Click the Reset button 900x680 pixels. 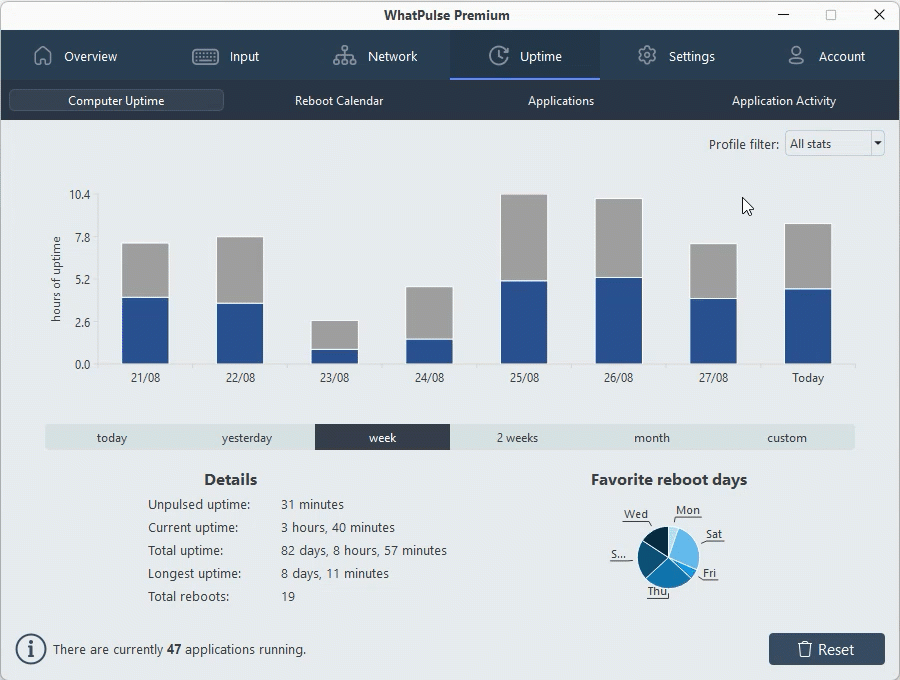click(x=827, y=649)
